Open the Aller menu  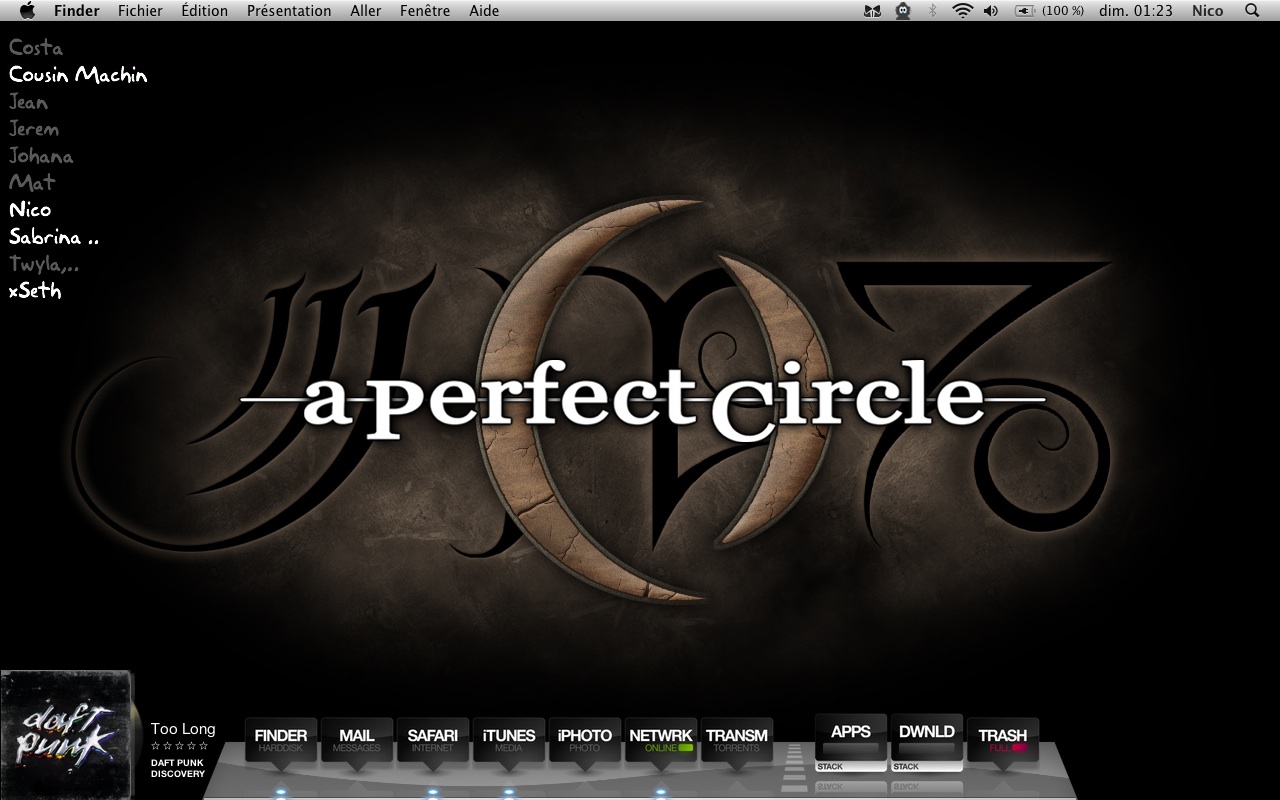click(x=366, y=10)
